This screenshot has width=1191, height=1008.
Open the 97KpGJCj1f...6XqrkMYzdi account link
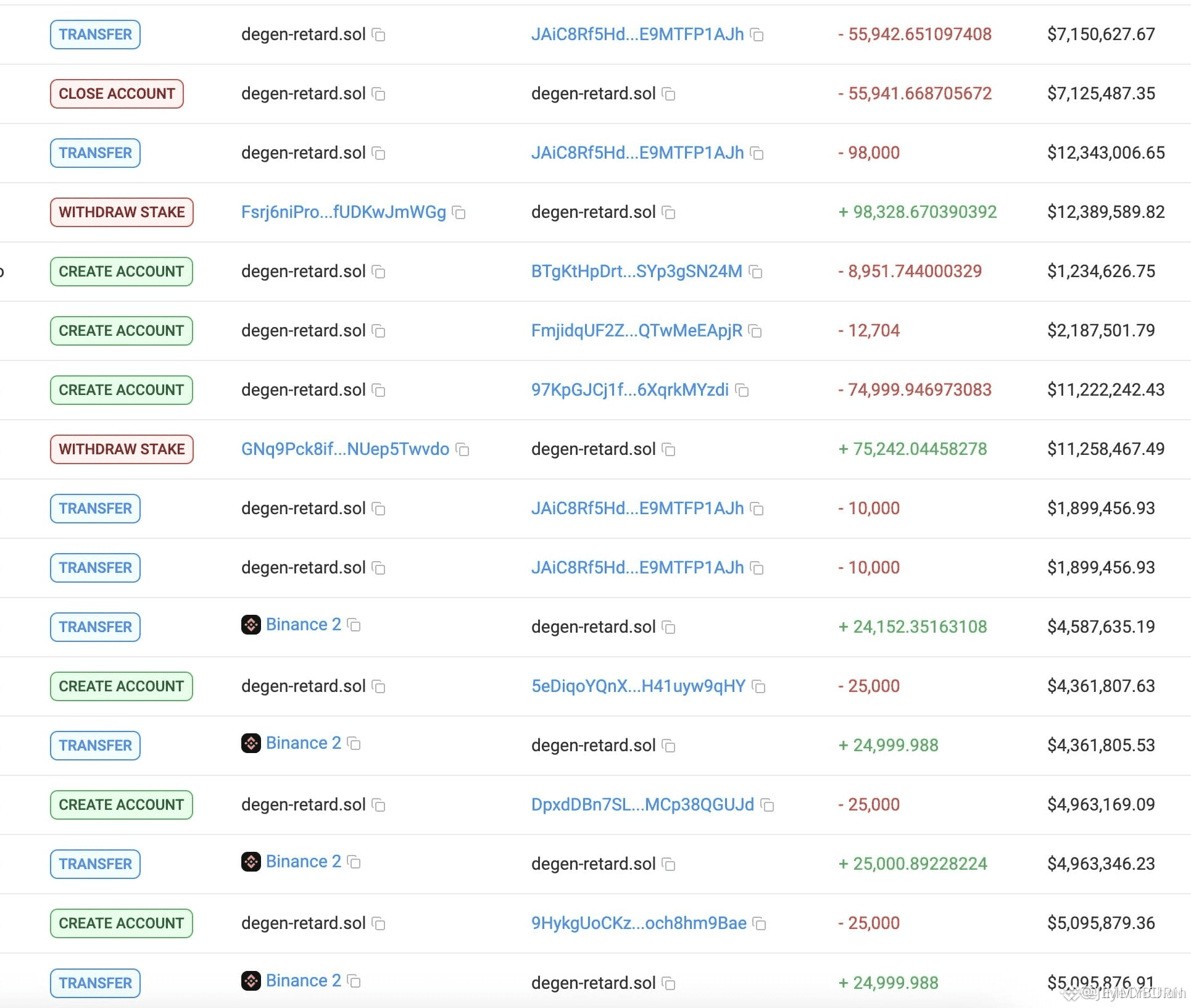[629, 390]
